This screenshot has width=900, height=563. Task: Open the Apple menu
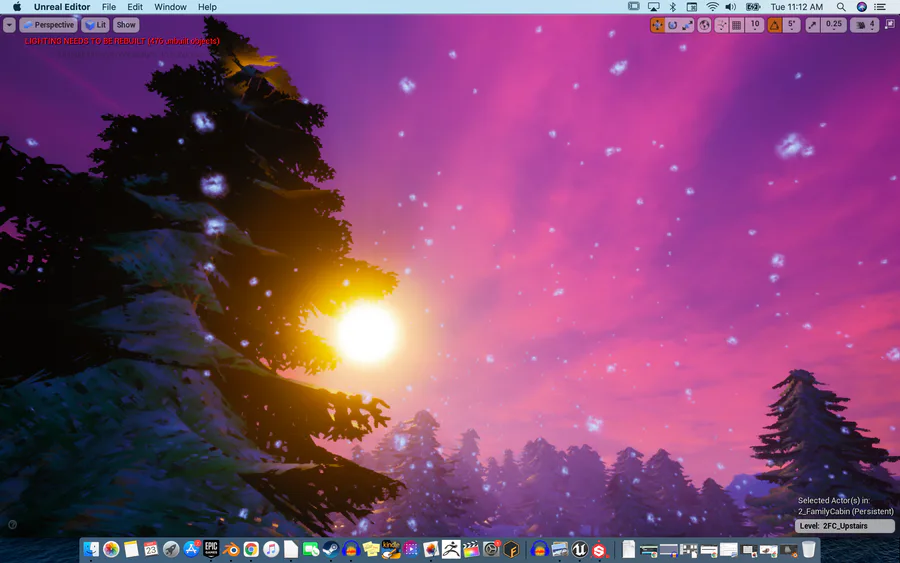(x=17, y=7)
